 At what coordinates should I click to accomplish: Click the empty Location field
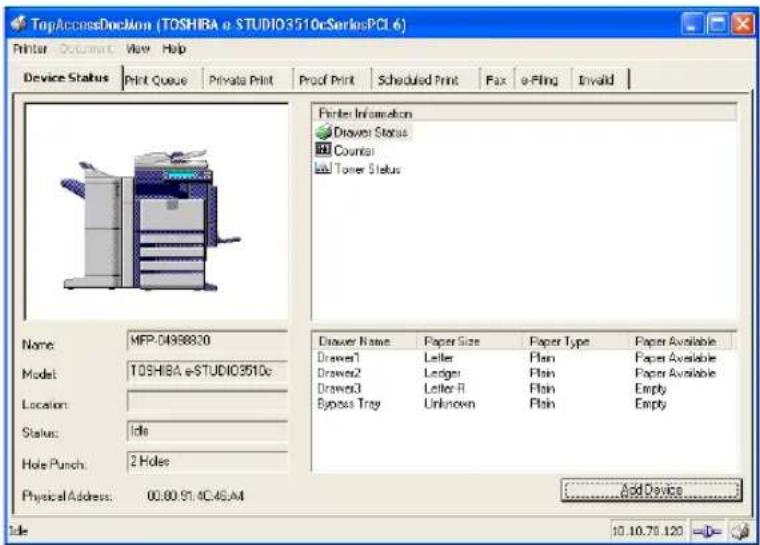[x=207, y=401]
